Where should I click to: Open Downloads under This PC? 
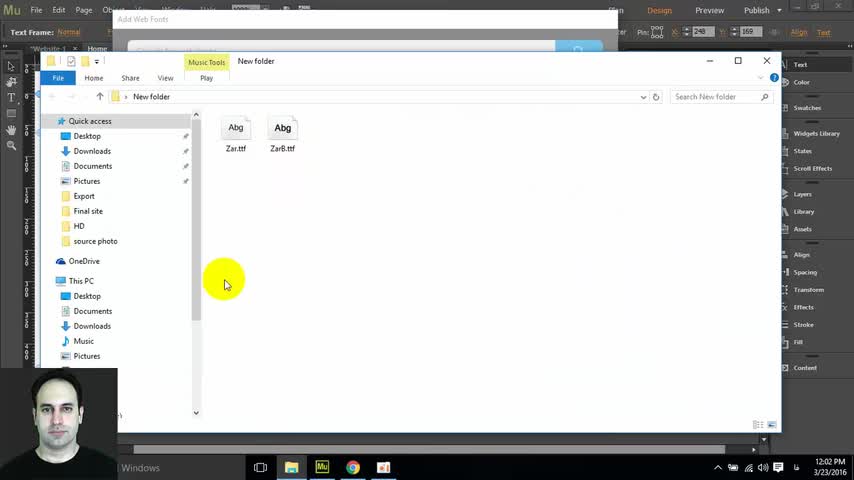[92, 326]
